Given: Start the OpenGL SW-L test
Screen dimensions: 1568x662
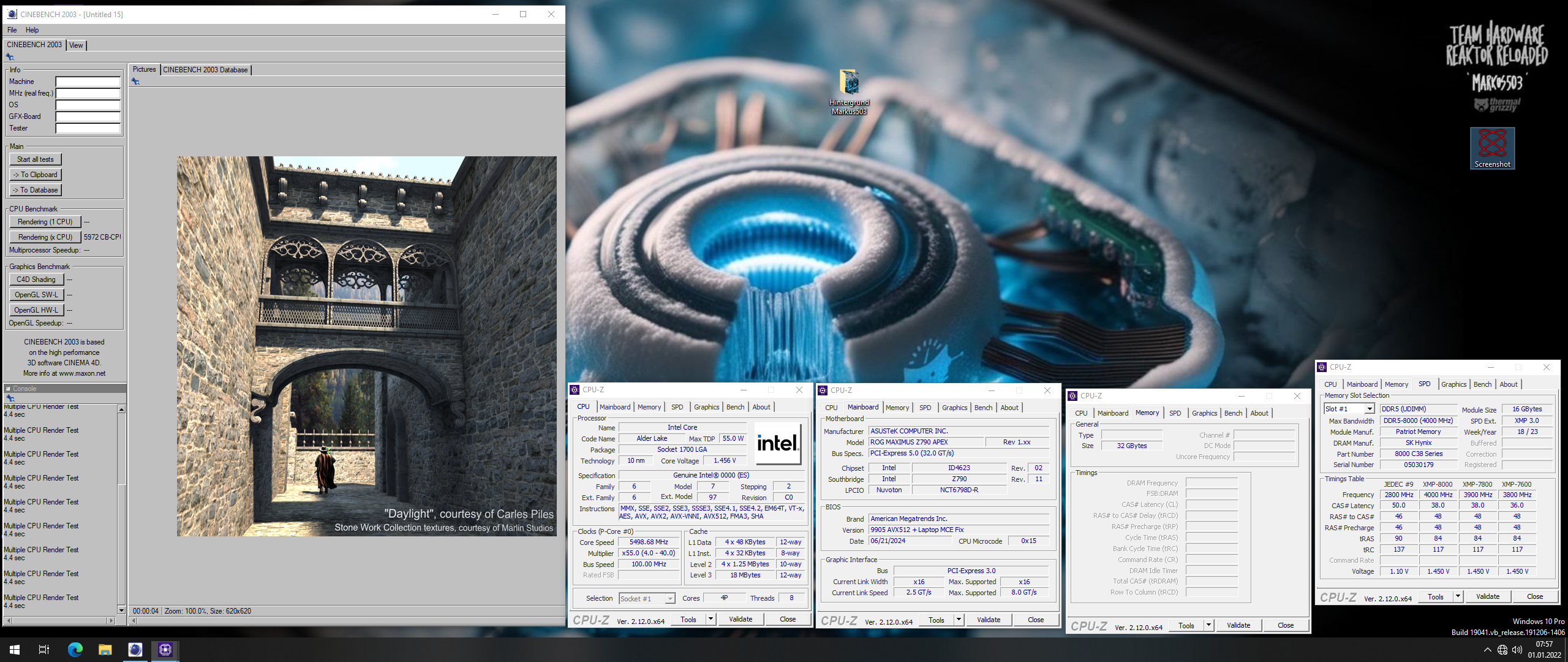Looking at the screenshot, I should pos(36,295).
